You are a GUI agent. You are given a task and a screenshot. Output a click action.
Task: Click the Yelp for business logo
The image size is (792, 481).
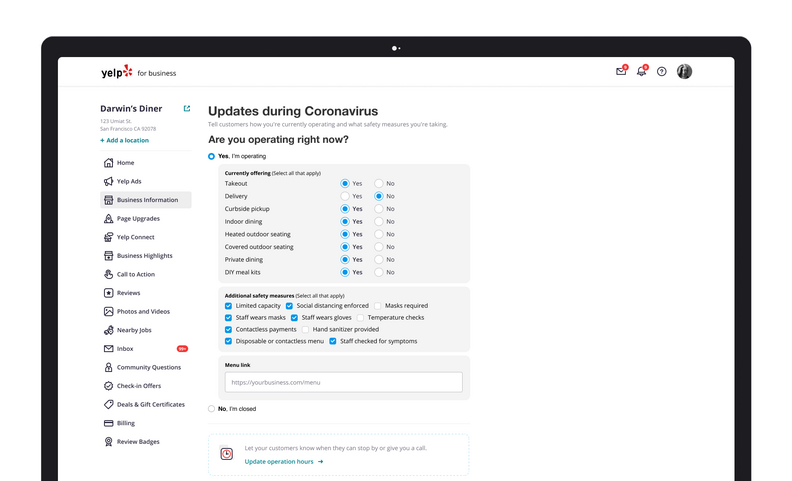pyautogui.click(x=138, y=72)
